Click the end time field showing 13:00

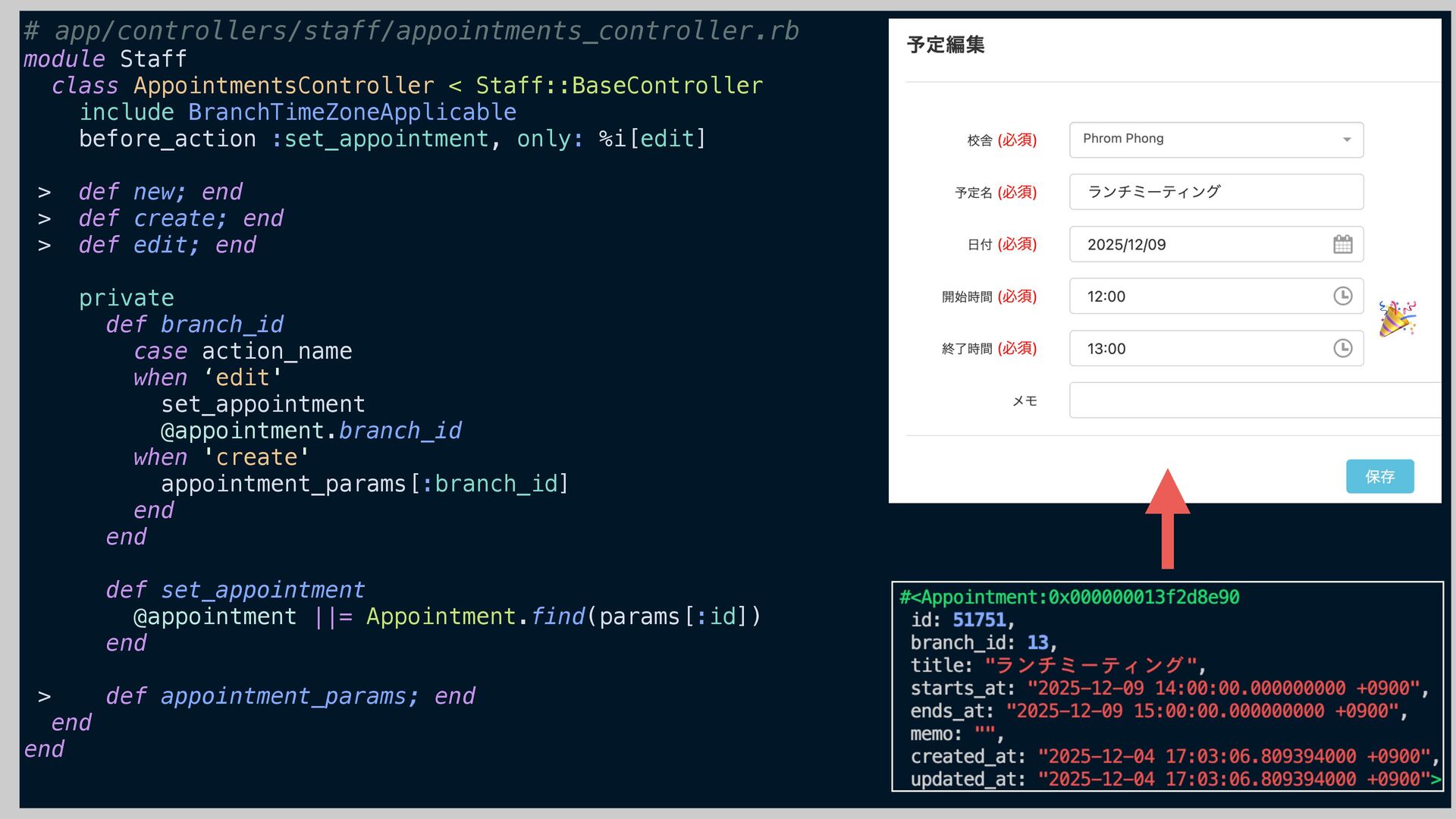click(x=1198, y=348)
